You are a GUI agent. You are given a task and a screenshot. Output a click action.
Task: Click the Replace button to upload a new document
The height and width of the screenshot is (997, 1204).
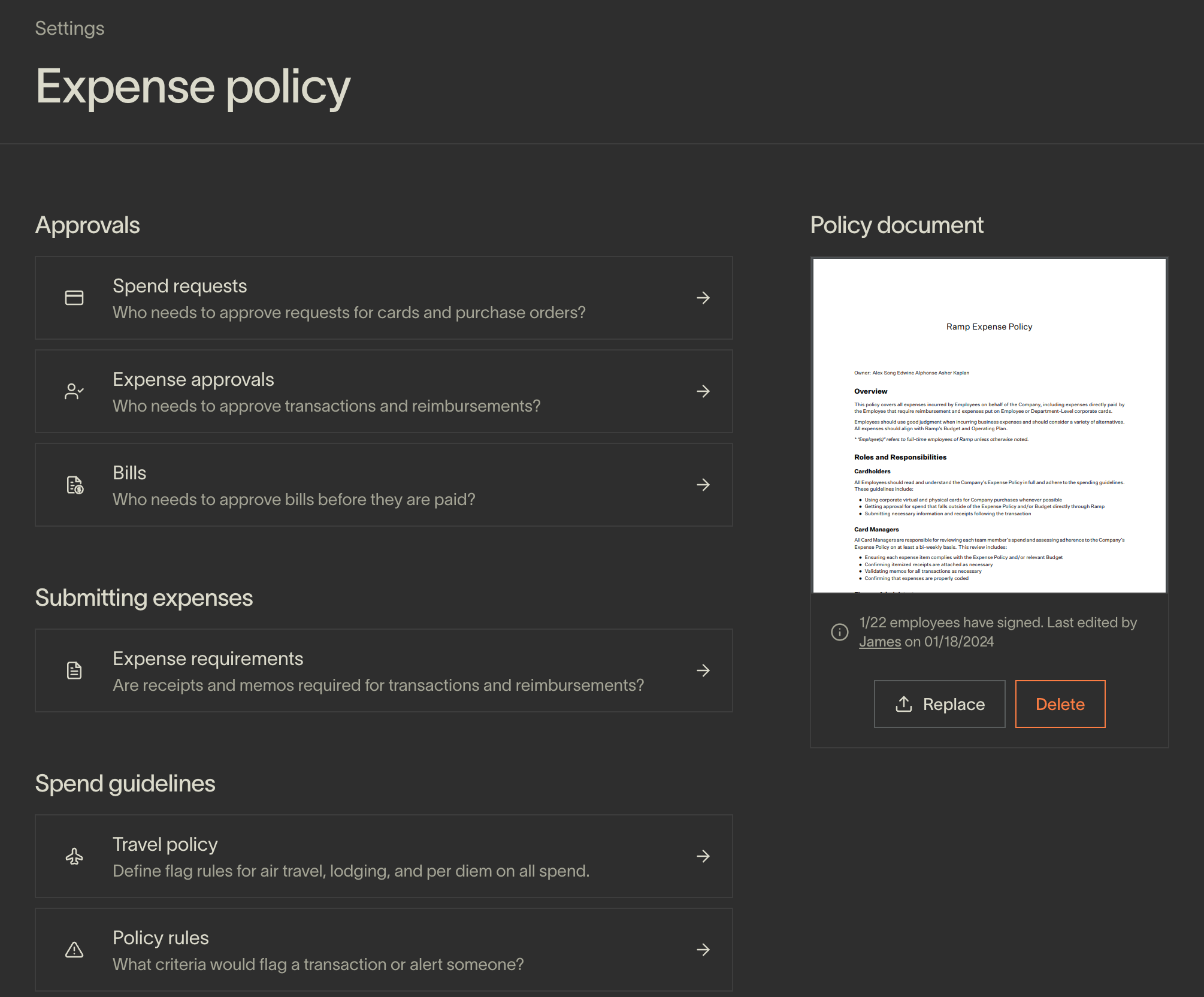(x=939, y=704)
